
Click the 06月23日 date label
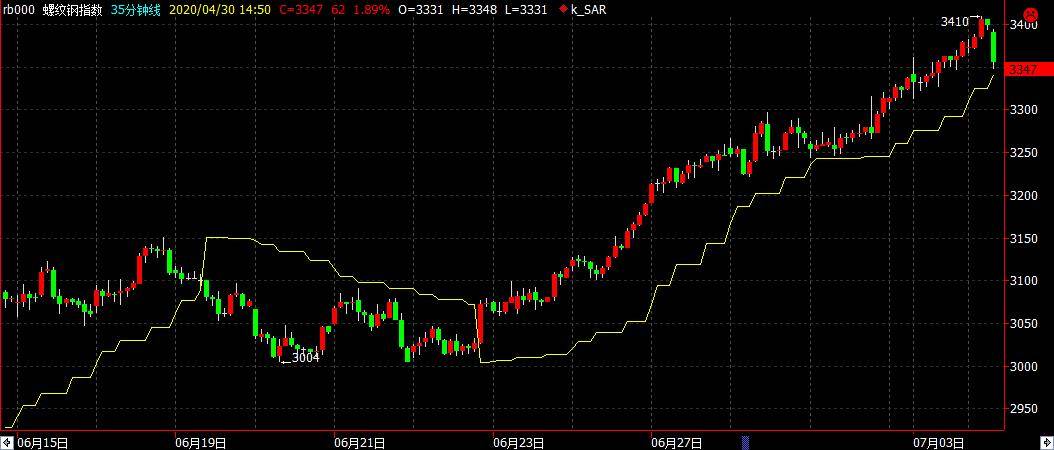[x=518, y=443]
